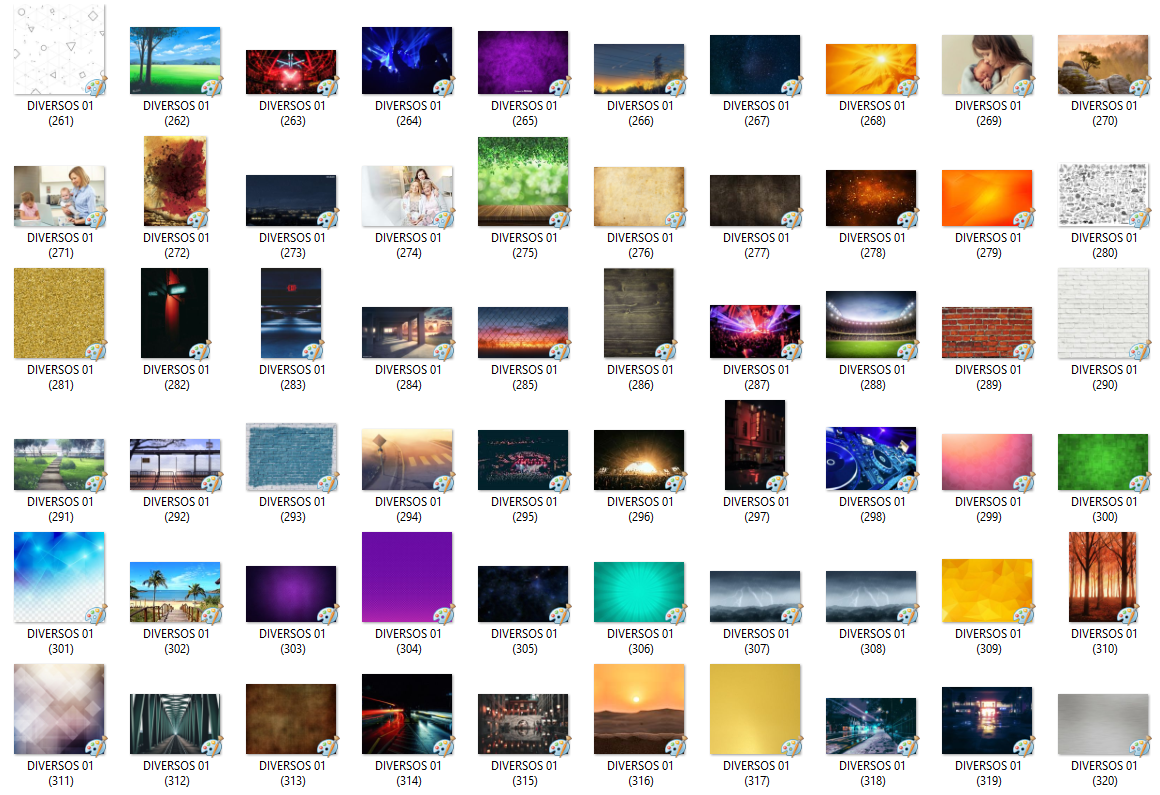The image size is (1160, 795).
Task: Select the old parchment paper image (276)
Action: click(x=639, y=196)
